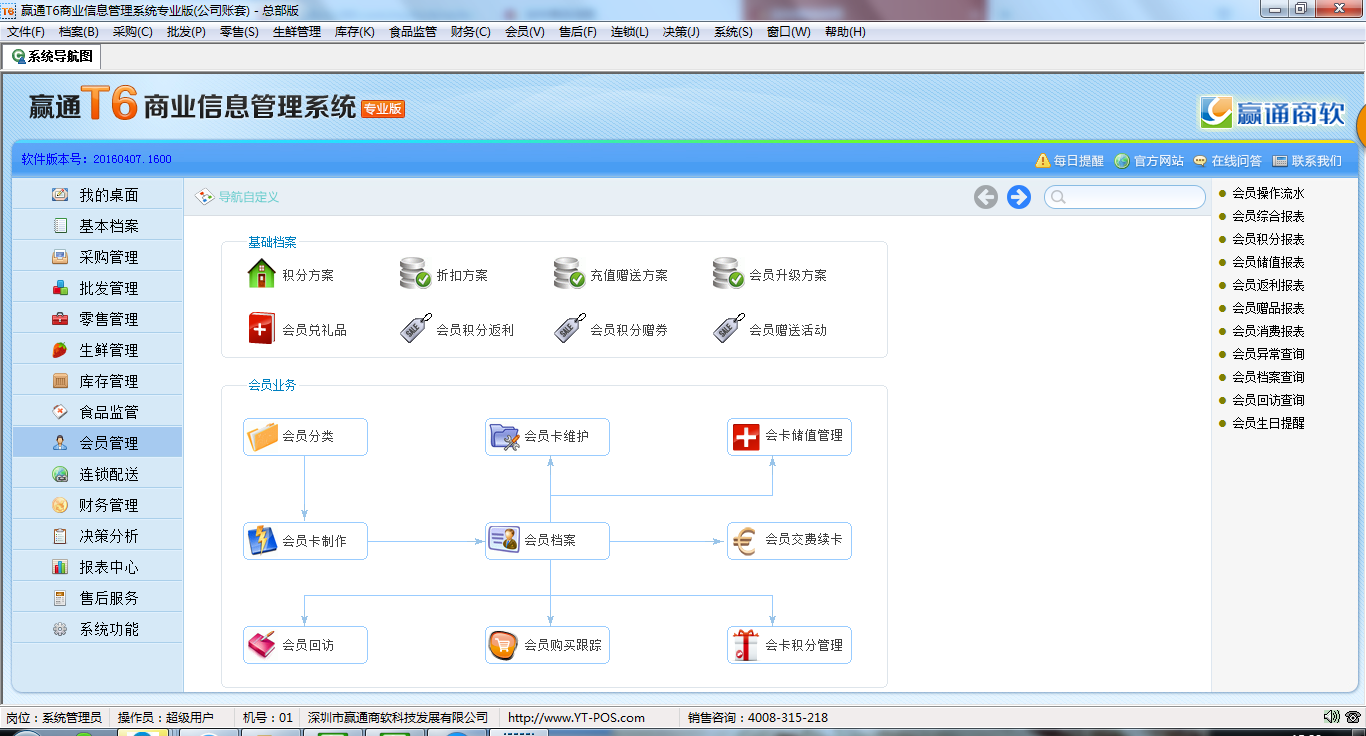Open 会员生日提醒 link
Viewport: 1366px width, 736px height.
(1268, 423)
